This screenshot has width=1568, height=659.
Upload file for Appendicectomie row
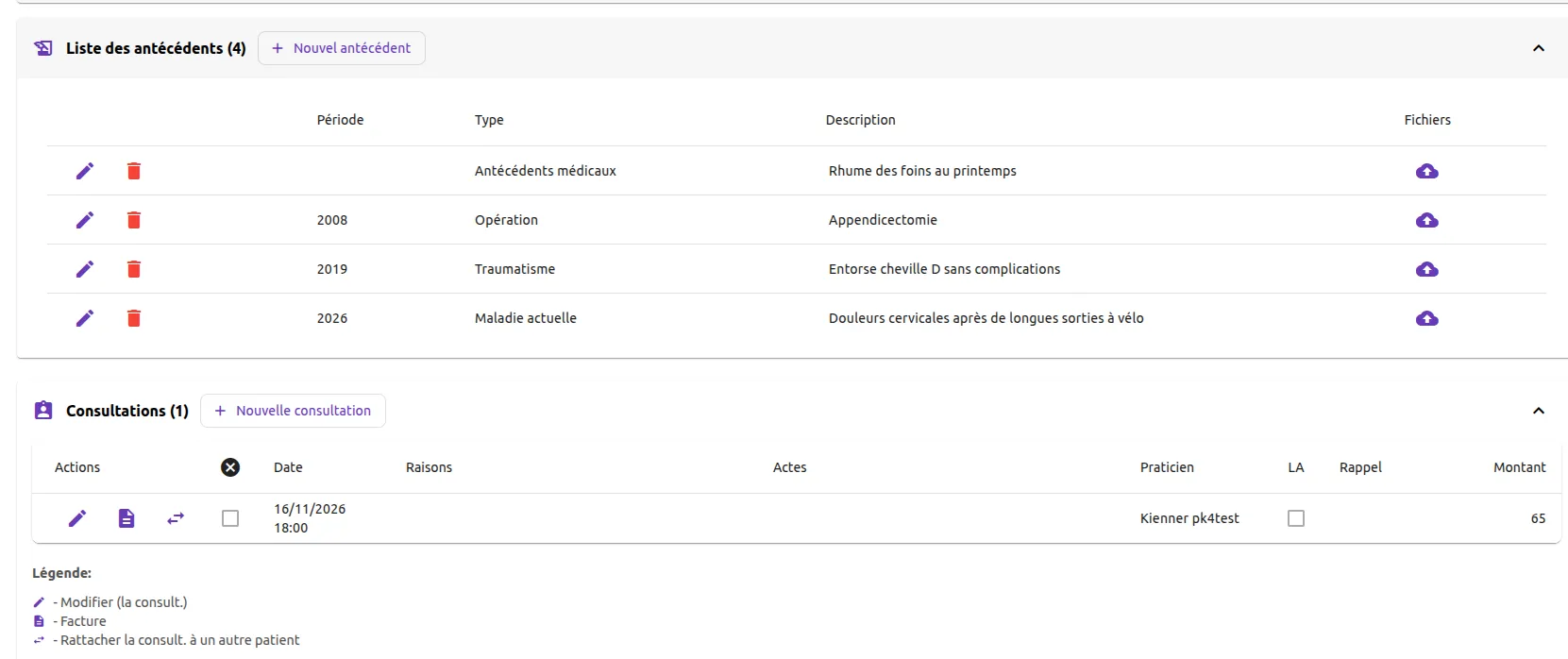(1427, 220)
